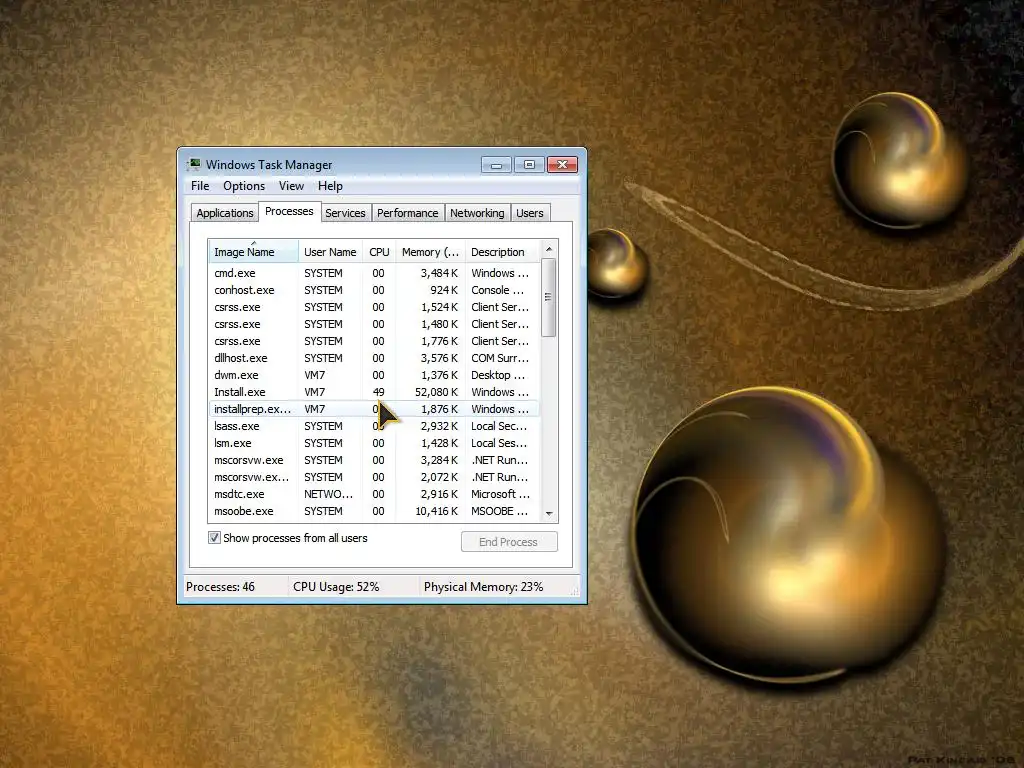Image resolution: width=1024 pixels, height=768 pixels.
Task: Sort by User Name column header
Action: point(330,251)
